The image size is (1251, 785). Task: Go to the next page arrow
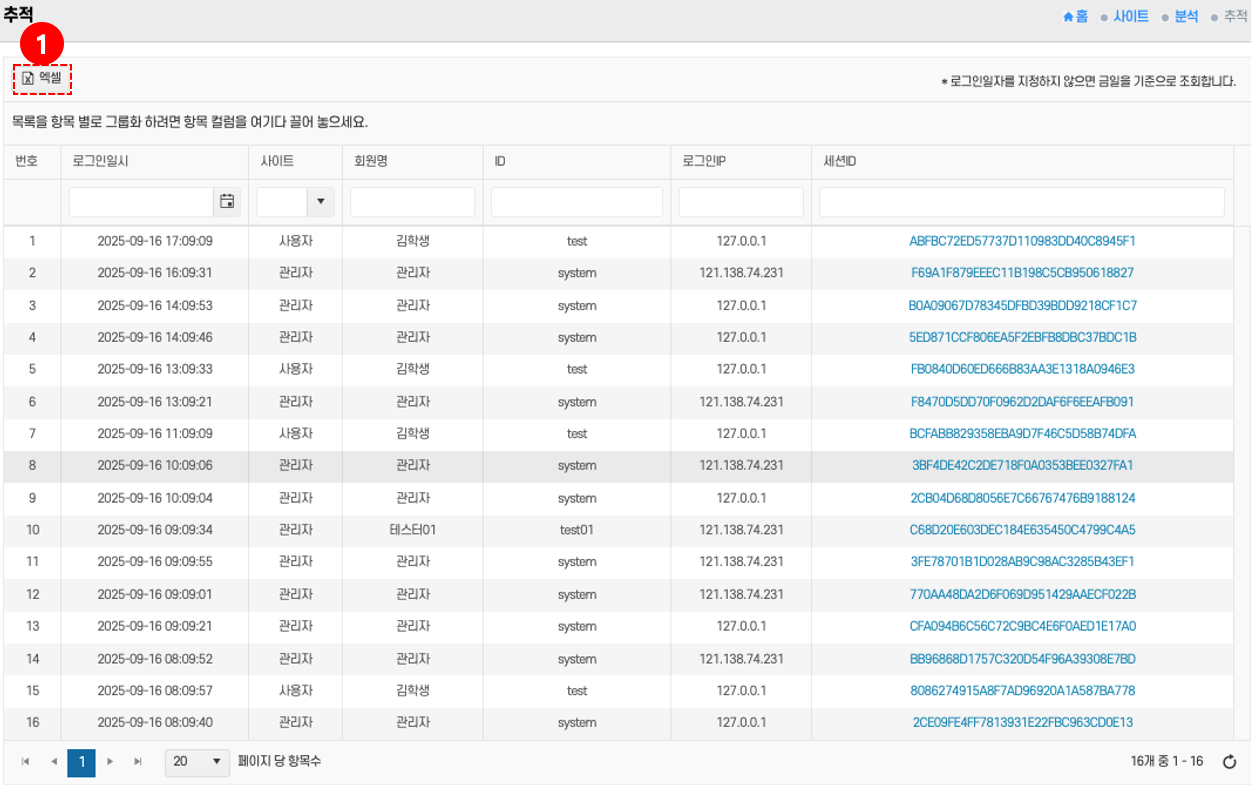pos(110,762)
